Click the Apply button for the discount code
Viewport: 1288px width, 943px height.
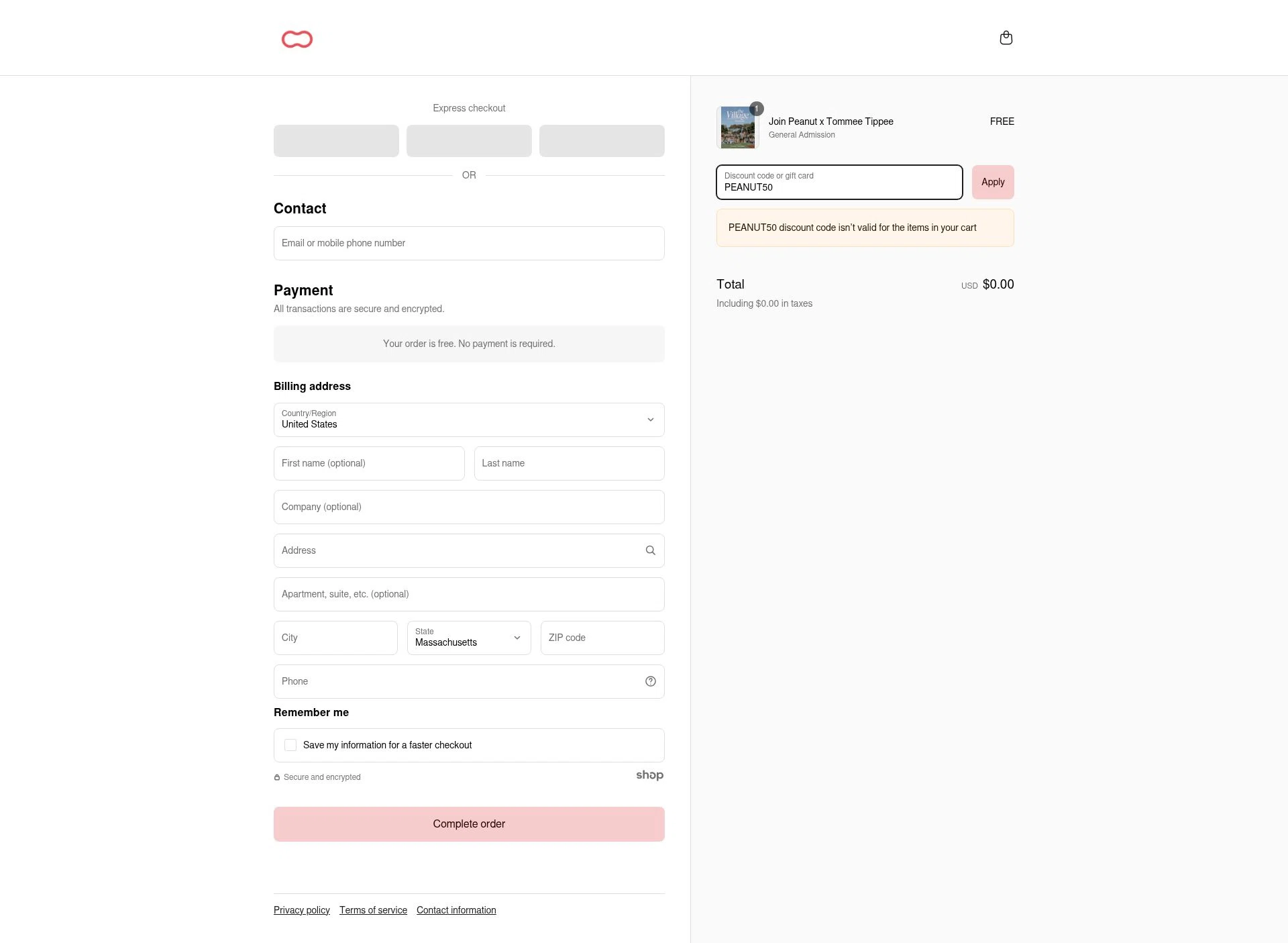[993, 182]
